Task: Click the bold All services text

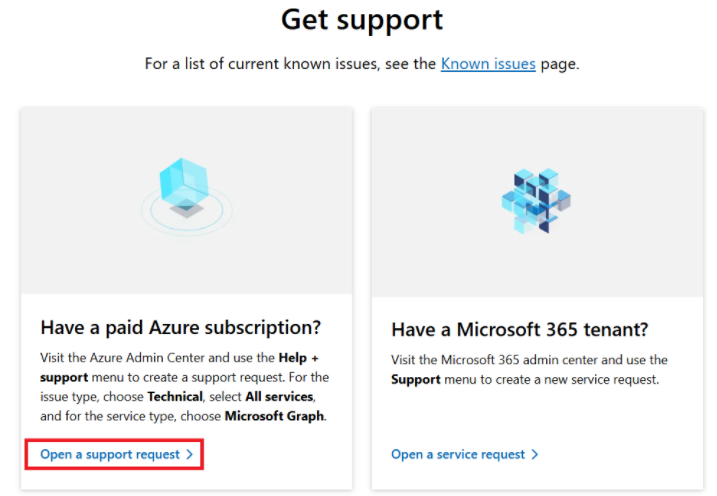Action: coord(279,396)
